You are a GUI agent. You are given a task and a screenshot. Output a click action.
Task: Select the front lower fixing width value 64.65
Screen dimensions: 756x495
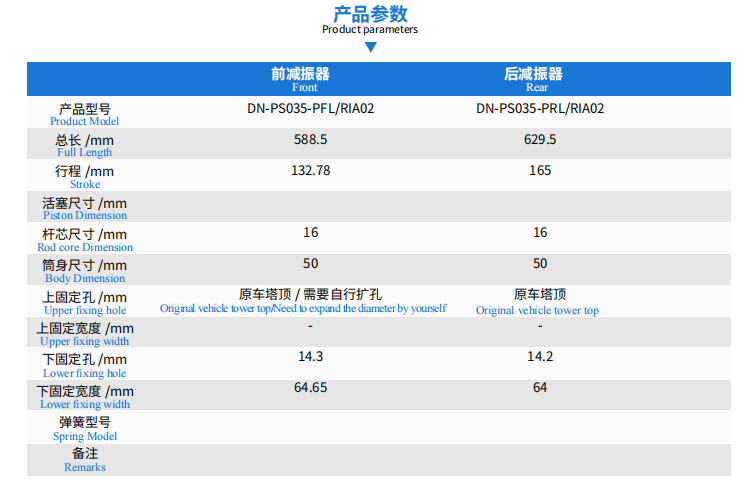tap(310, 387)
